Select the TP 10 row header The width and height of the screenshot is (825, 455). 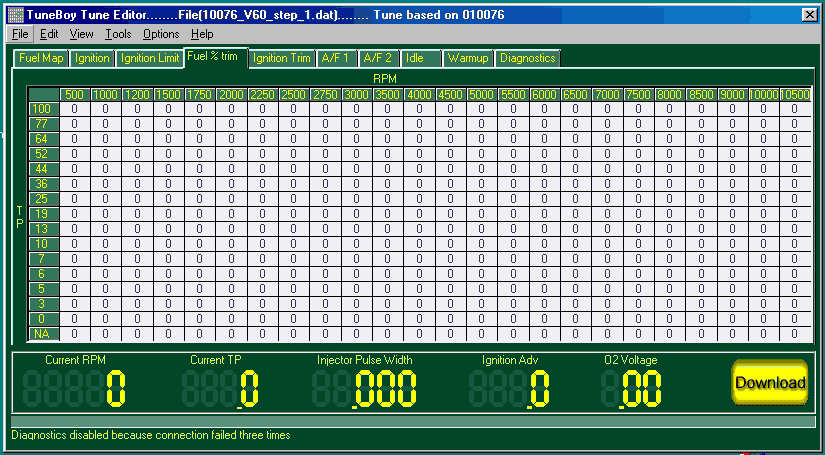pos(43,244)
